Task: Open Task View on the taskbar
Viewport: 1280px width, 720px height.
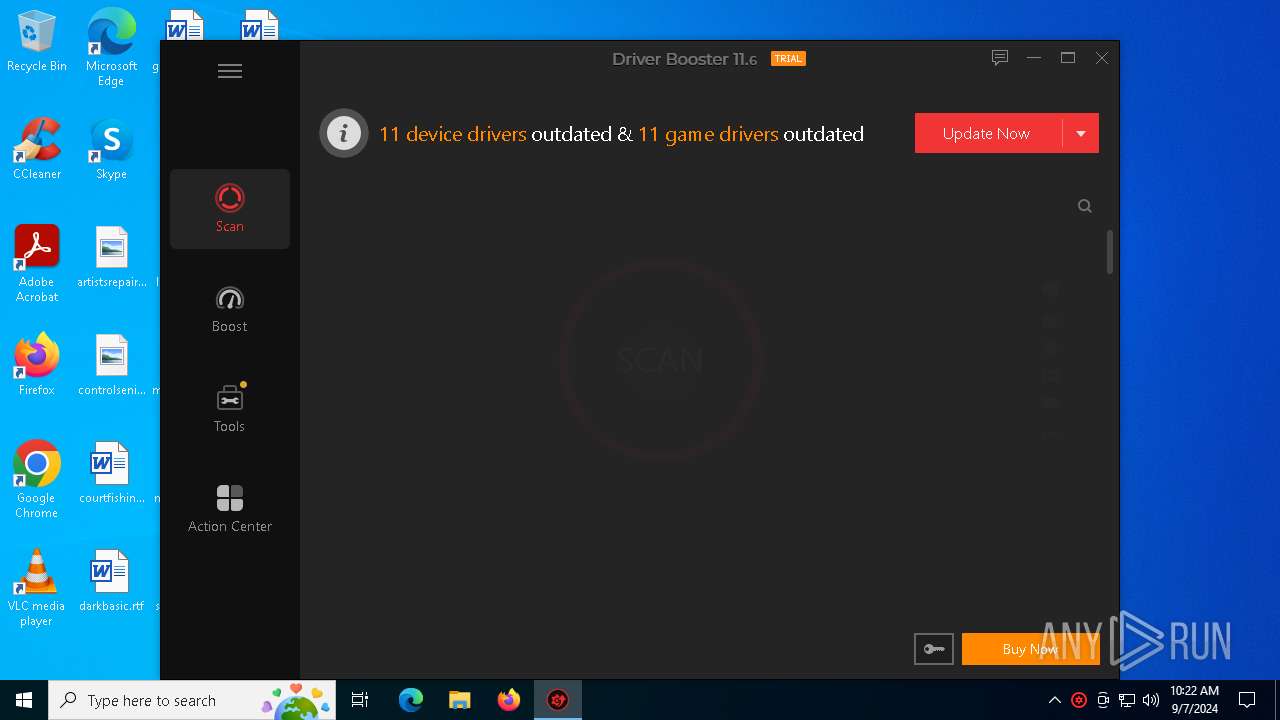Action: click(360, 700)
